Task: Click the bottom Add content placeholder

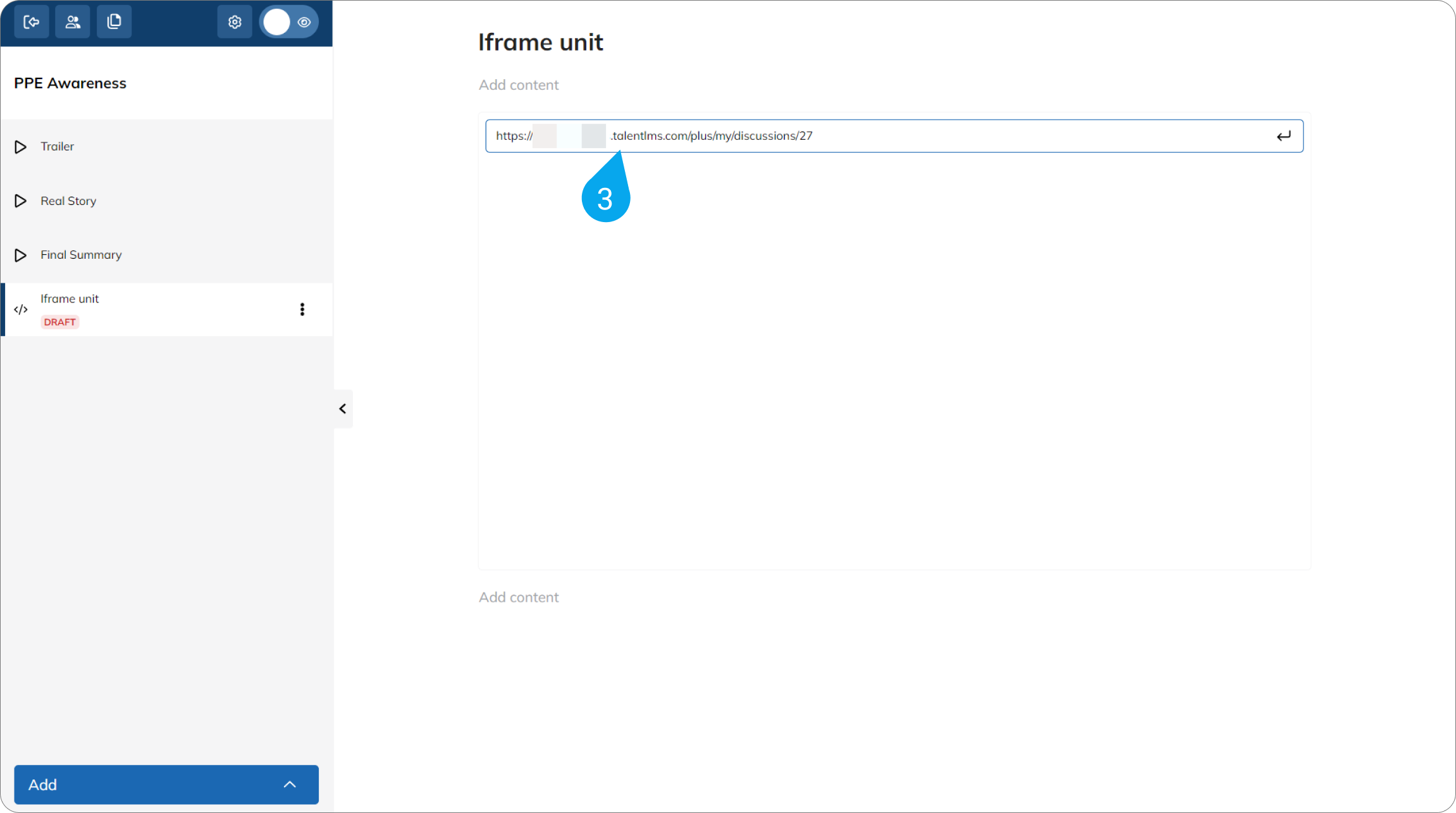Action: 519,597
